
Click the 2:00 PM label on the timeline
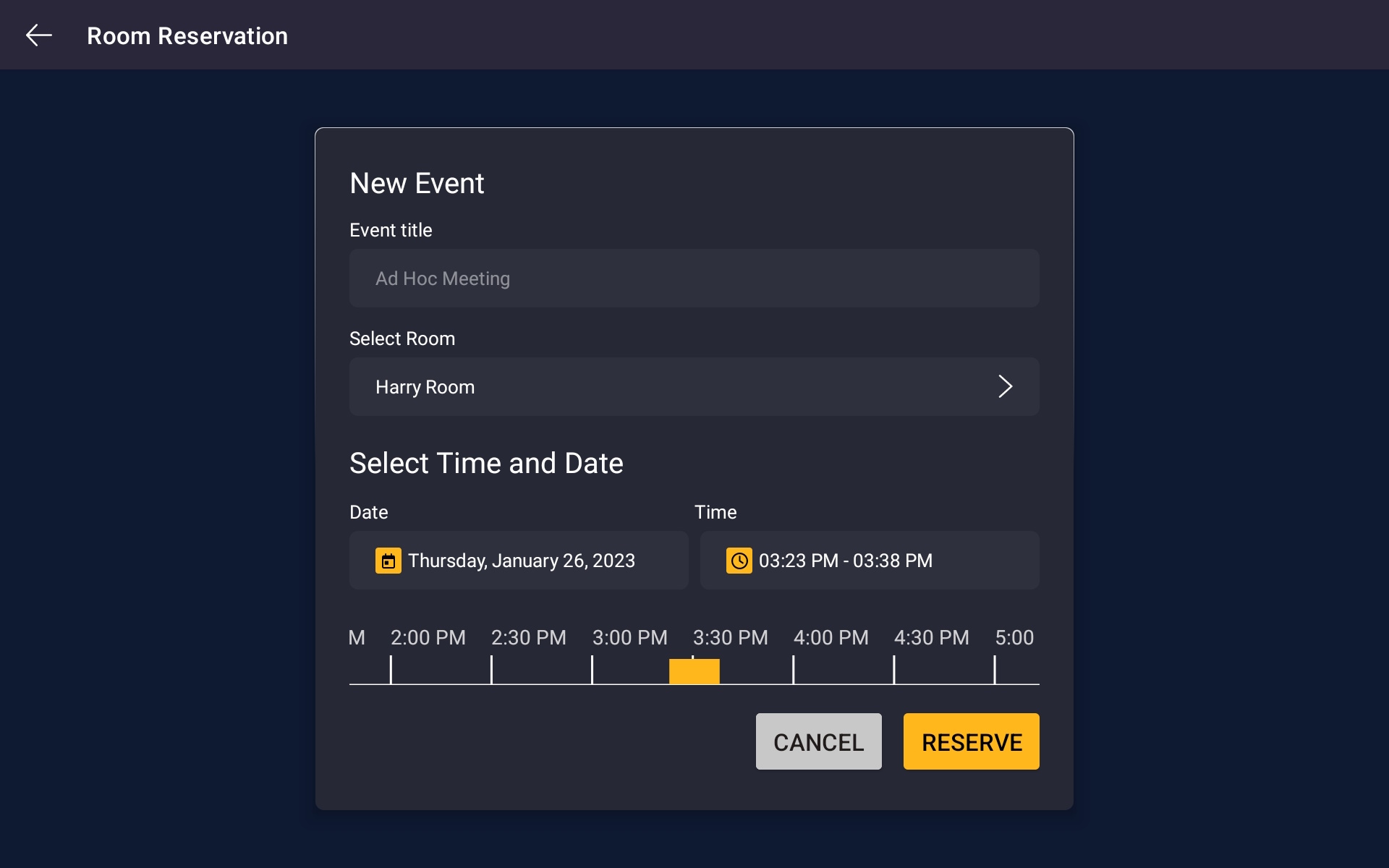(x=428, y=637)
